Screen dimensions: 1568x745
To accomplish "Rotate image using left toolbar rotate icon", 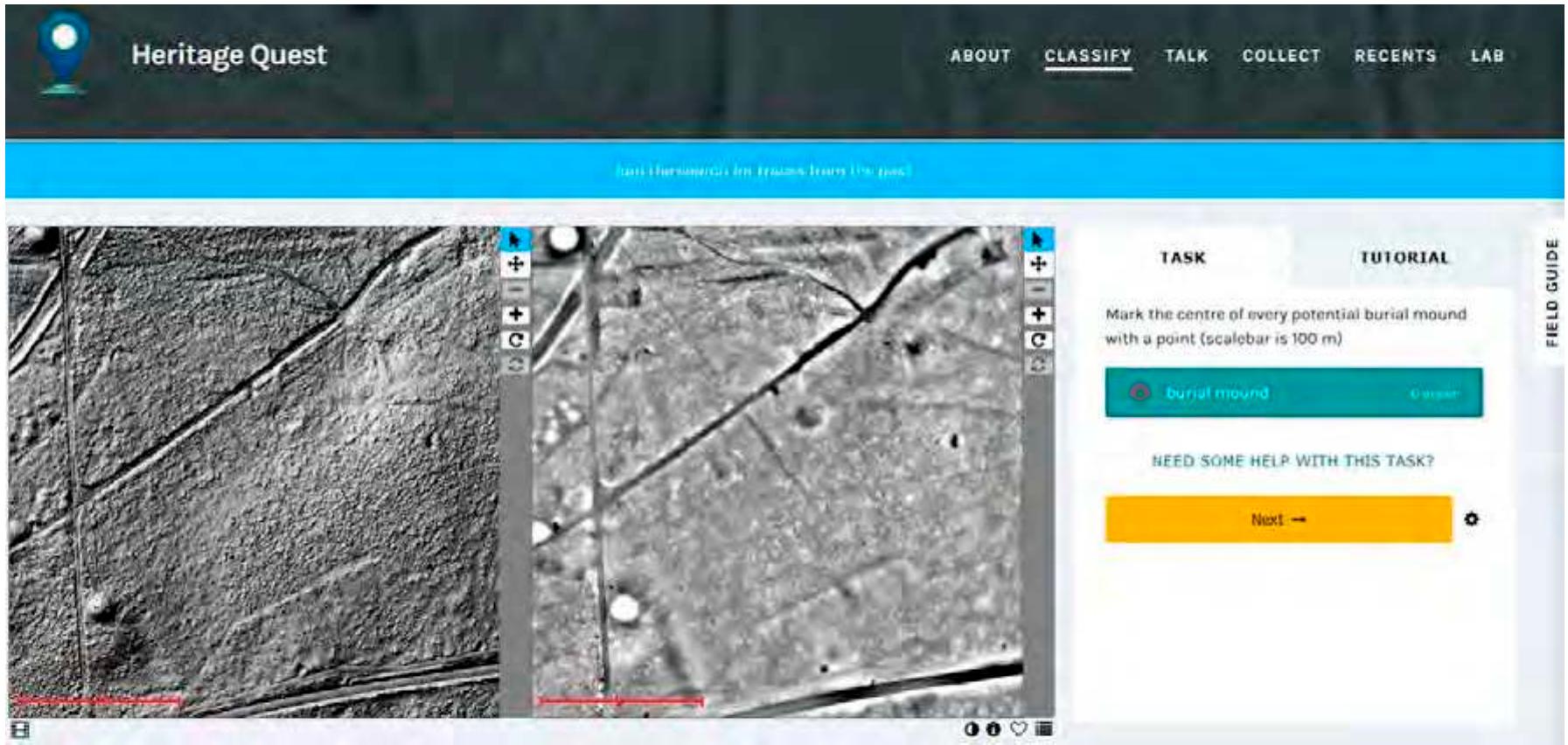I will [515, 339].
